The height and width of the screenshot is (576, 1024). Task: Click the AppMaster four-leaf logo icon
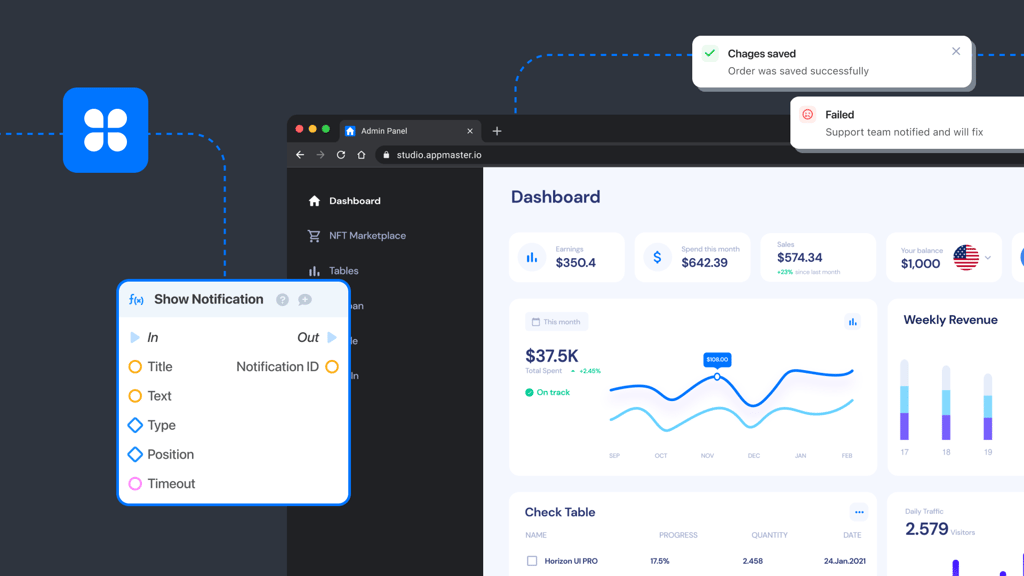(x=105, y=130)
